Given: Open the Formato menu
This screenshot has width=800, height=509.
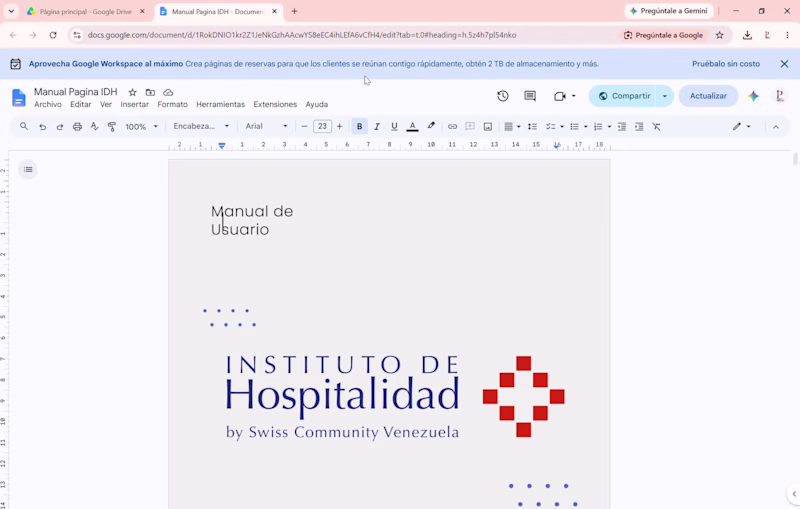Looking at the screenshot, I should coord(172,105).
